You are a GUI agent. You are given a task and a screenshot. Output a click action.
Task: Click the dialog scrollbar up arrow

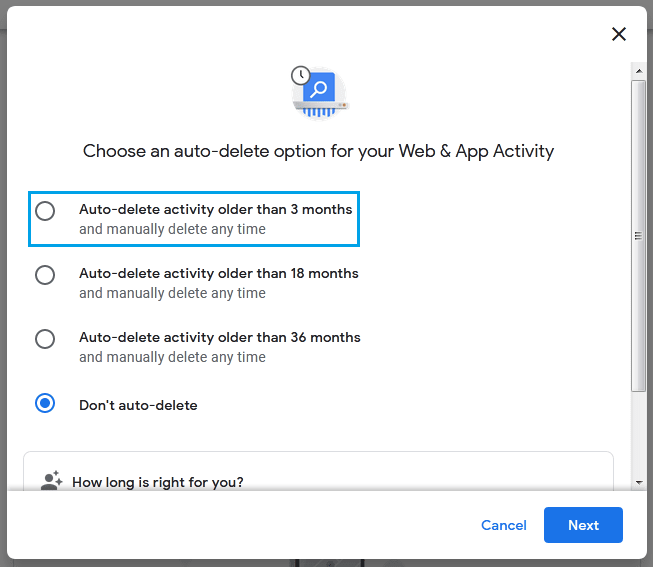(x=639, y=71)
